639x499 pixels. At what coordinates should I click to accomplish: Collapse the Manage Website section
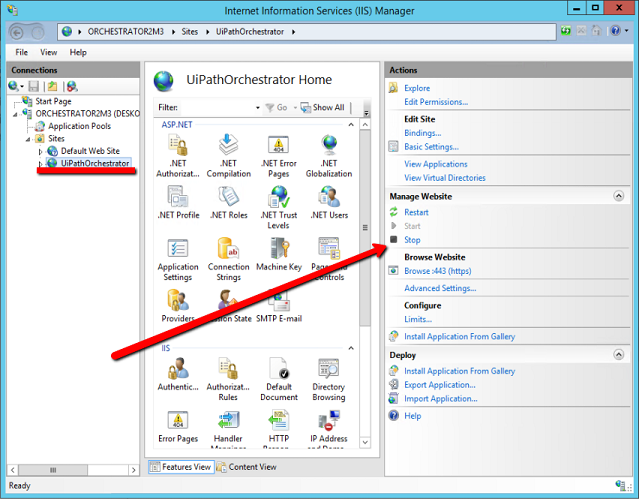point(621,197)
